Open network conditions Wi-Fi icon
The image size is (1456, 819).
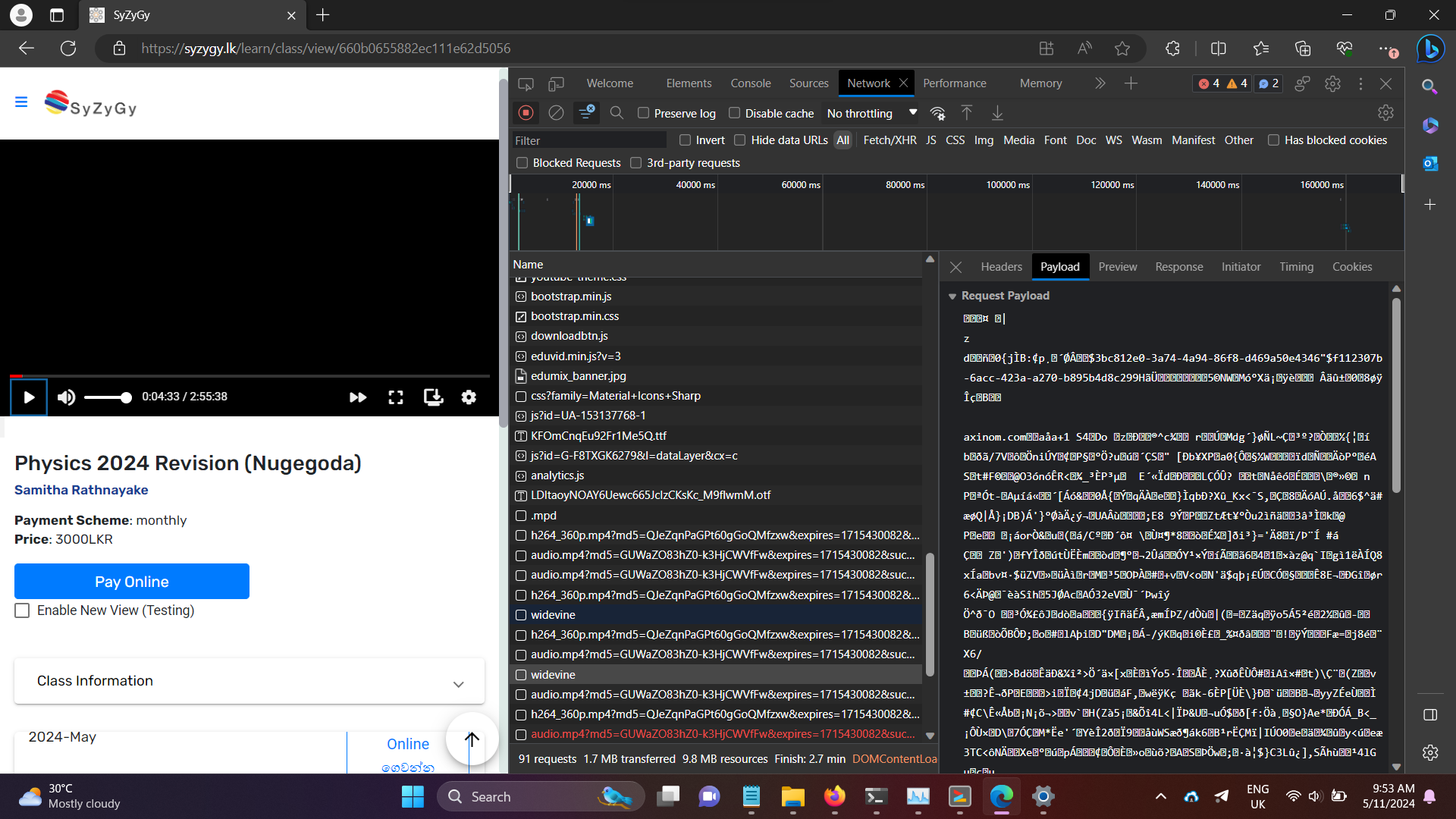click(937, 113)
